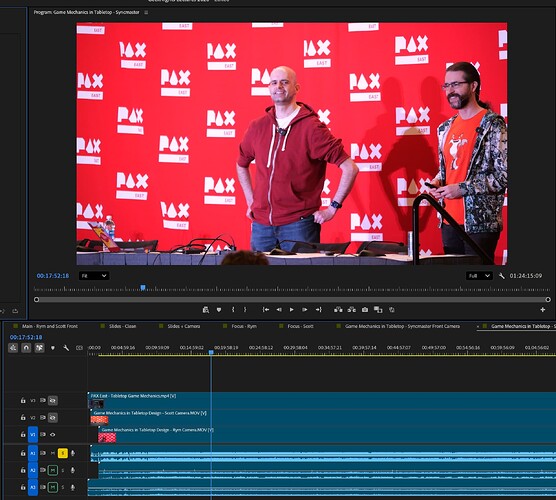
Task: Click program monitor playhead marker
Action: (143, 288)
